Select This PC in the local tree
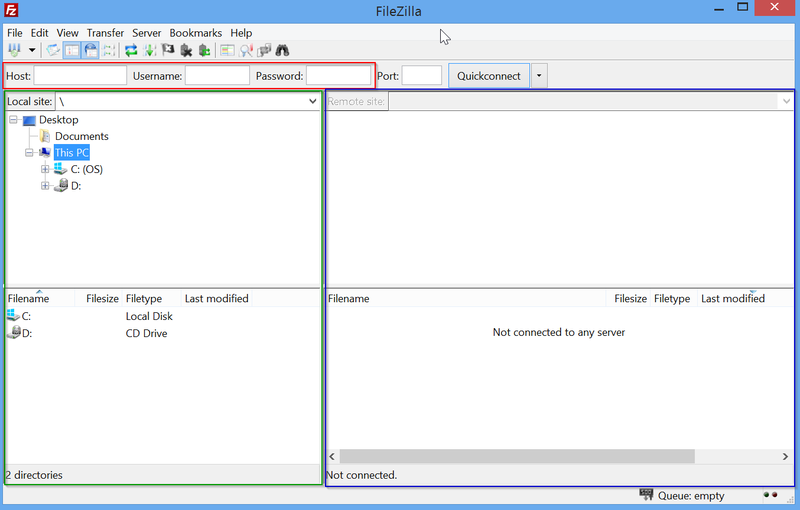The image size is (800, 510). (71, 152)
